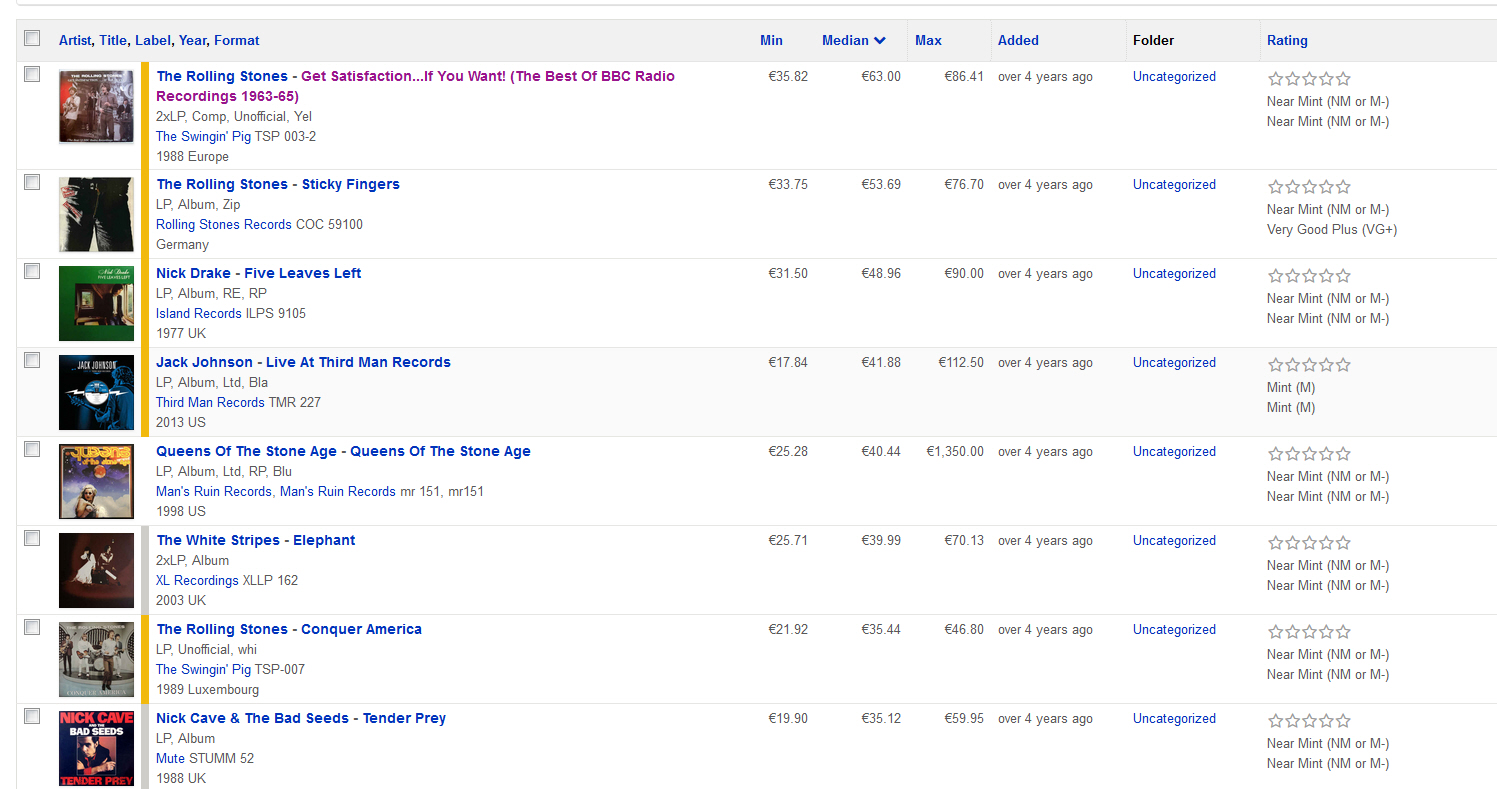Viewport: 1497px width, 789px height.
Task: Click the 2013 US release text
Action: tap(181, 422)
